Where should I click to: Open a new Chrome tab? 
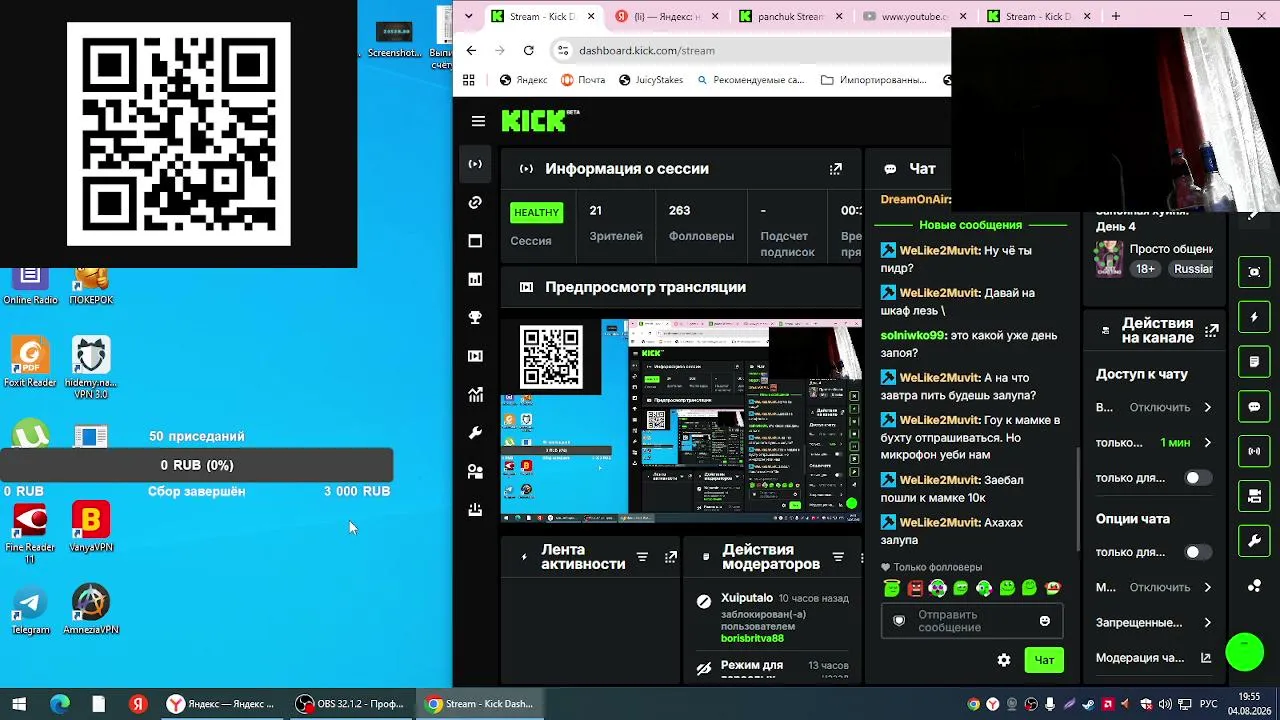coord(1116,16)
